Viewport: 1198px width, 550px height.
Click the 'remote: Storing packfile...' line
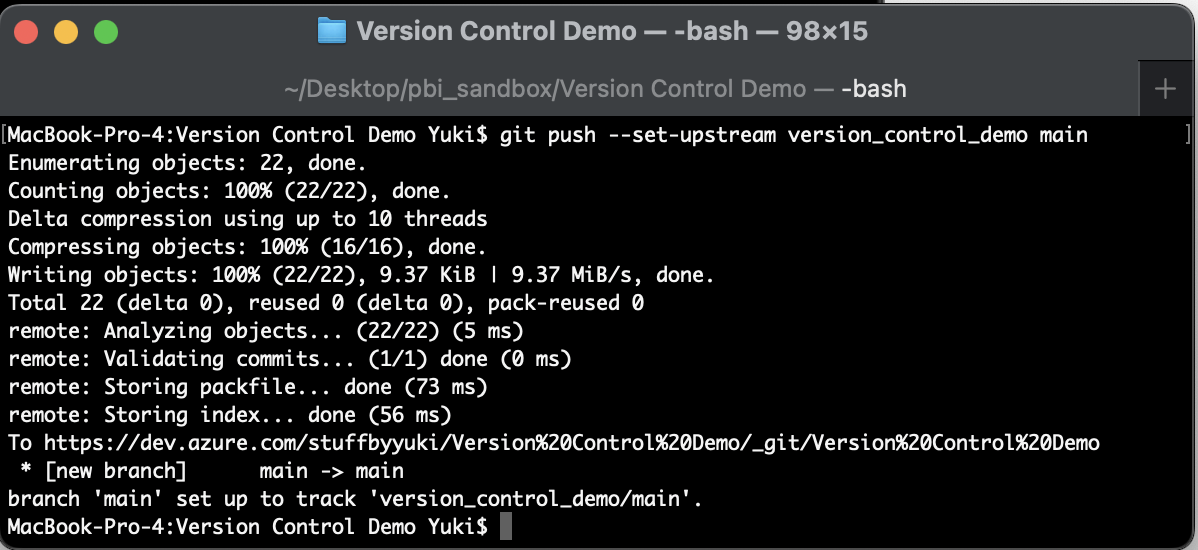[248, 387]
